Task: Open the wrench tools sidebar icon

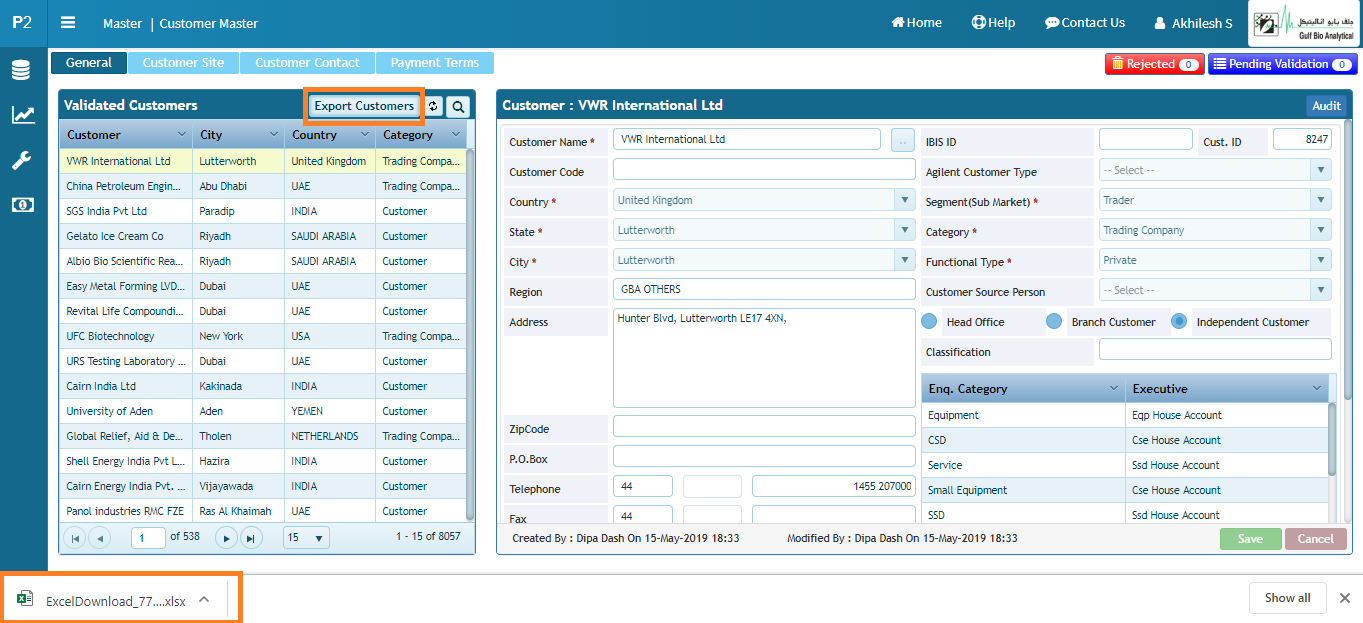Action: pos(21,160)
